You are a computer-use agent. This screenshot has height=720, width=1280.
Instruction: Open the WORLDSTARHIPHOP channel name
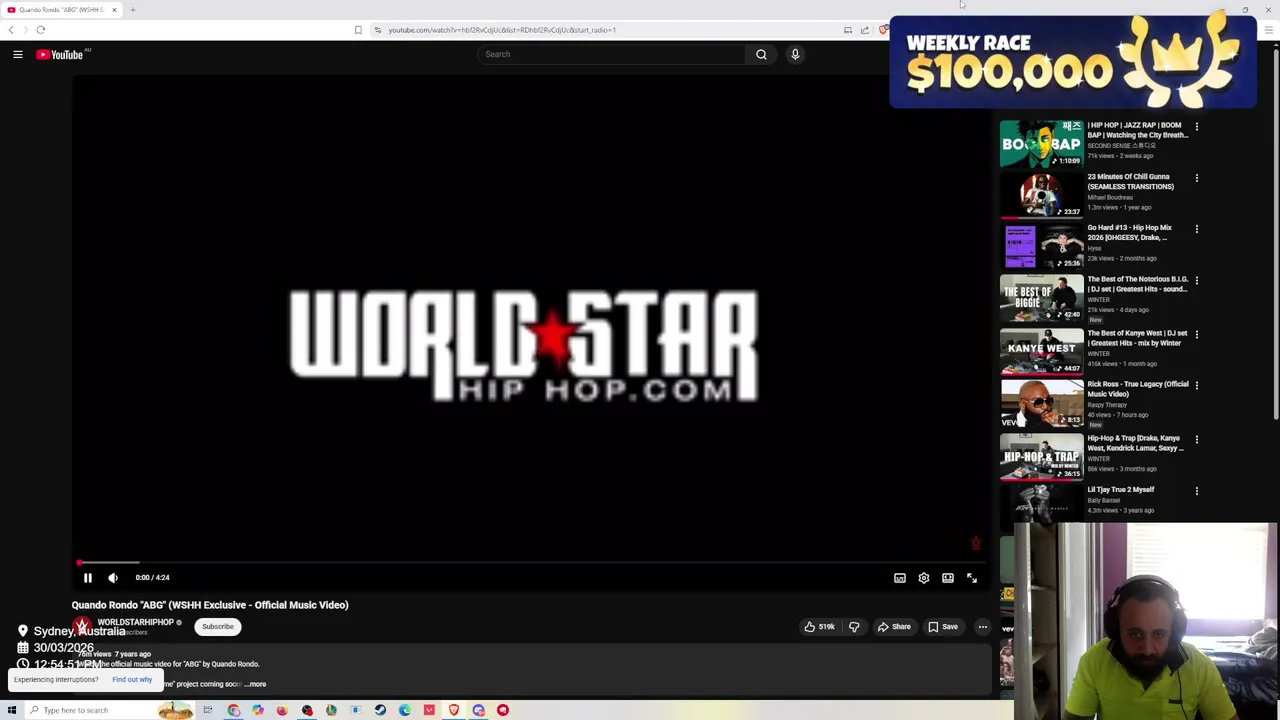click(x=135, y=622)
